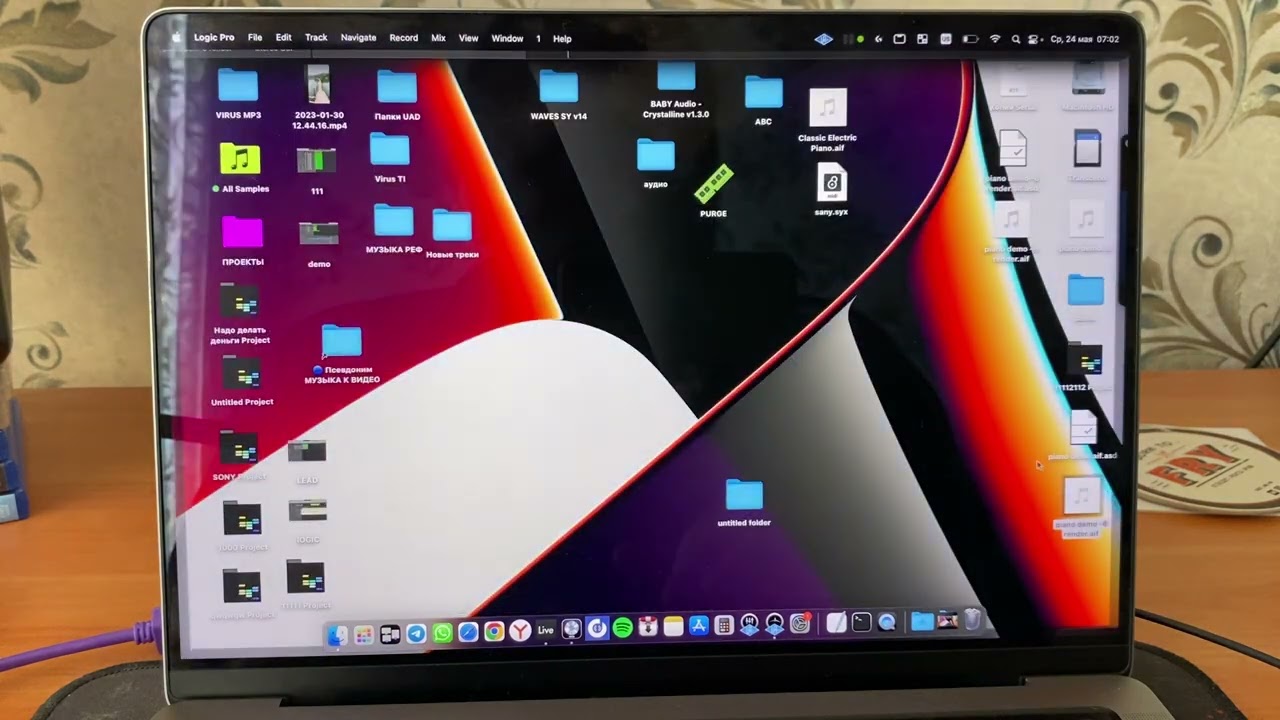Open Google Chrome from the Dock
1280x720 pixels.
[x=494, y=632]
